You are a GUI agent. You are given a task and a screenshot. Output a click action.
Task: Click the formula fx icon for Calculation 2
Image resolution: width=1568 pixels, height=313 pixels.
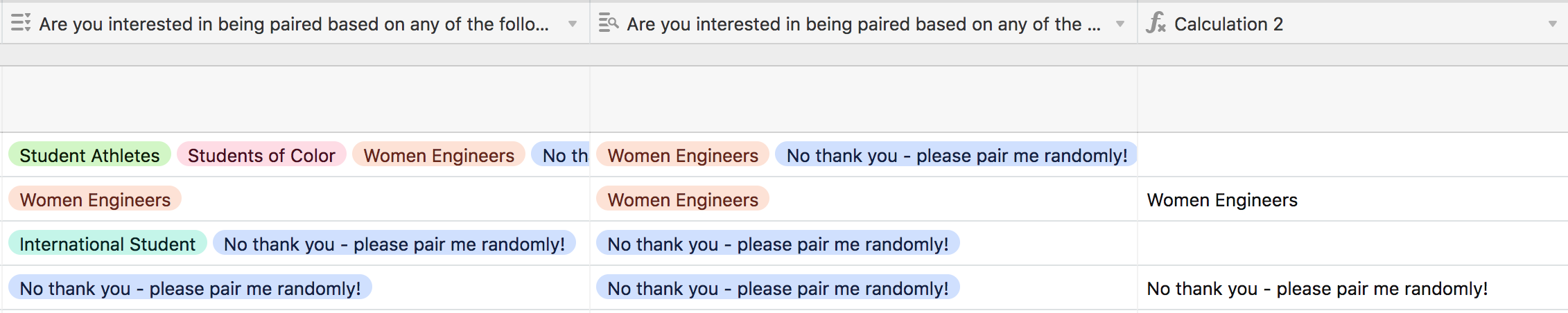click(x=1156, y=23)
